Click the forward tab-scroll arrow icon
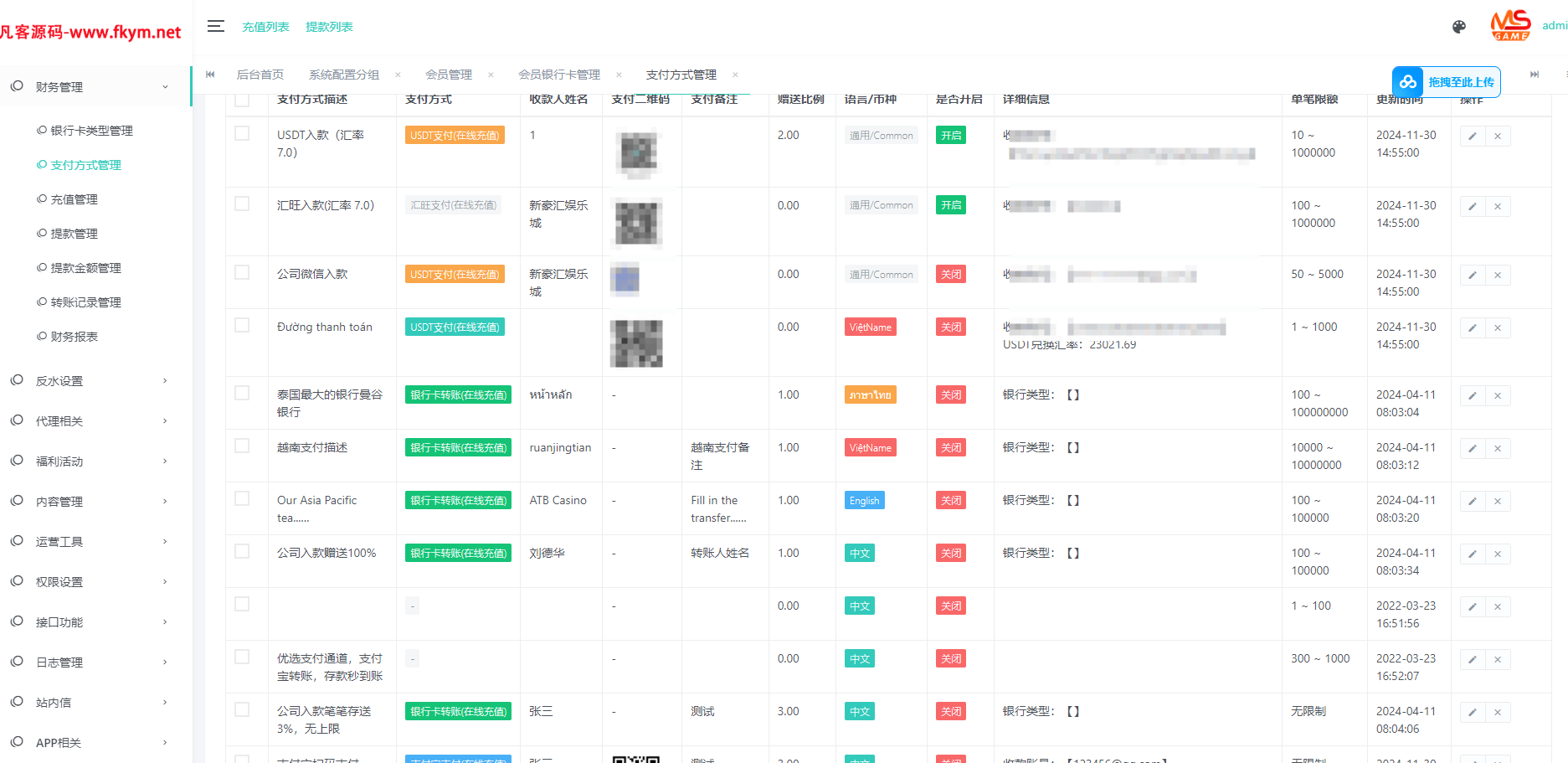Screen dimensions: 1568x763 tap(1535, 75)
